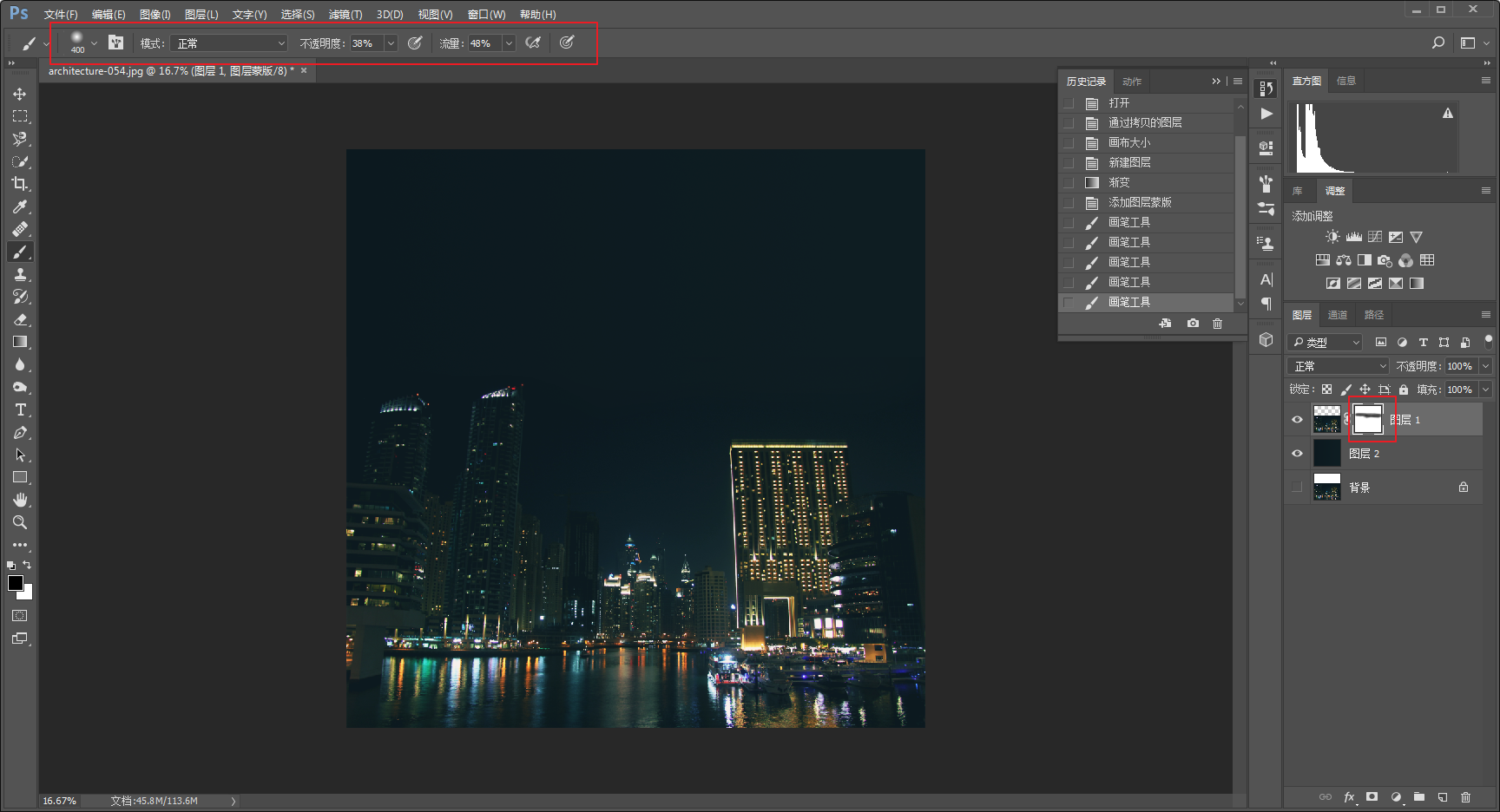Select the Gradient tool
Screen dimensions: 1500x812
pos(20,342)
